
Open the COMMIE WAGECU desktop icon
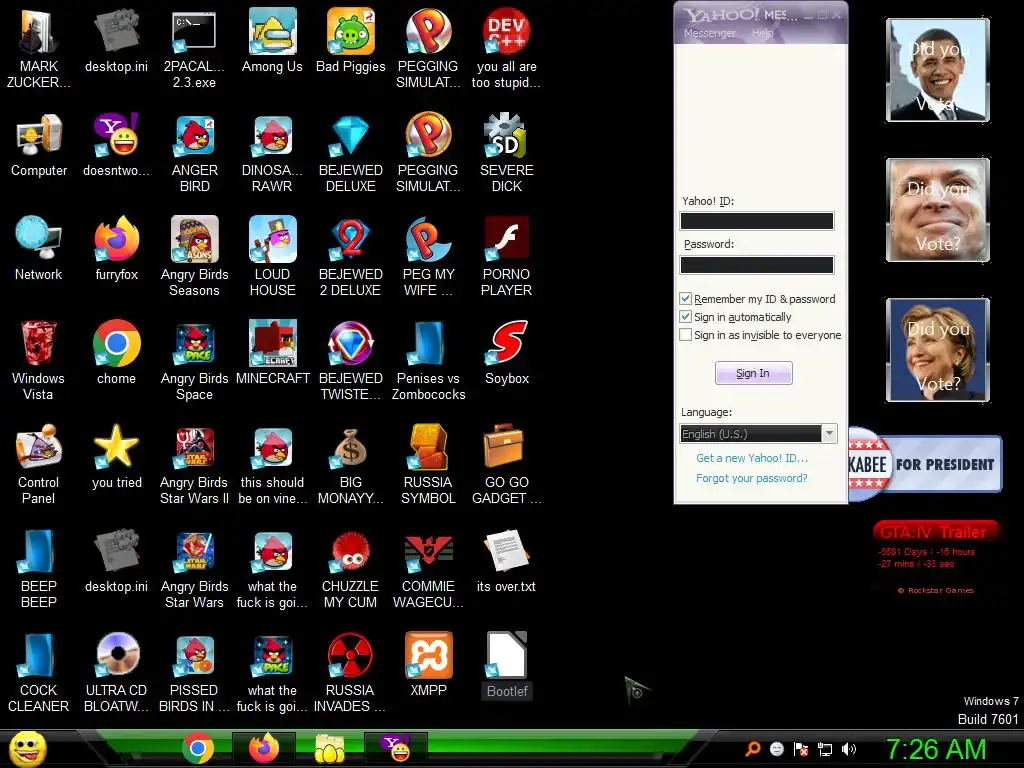click(x=428, y=569)
